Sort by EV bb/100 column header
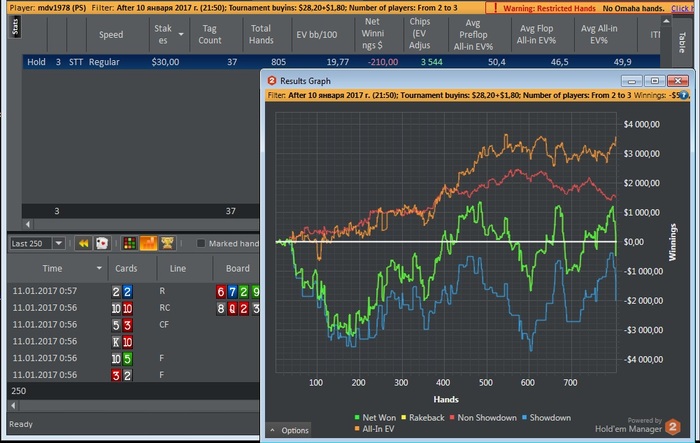The height and width of the screenshot is (443, 700). (x=317, y=34)
